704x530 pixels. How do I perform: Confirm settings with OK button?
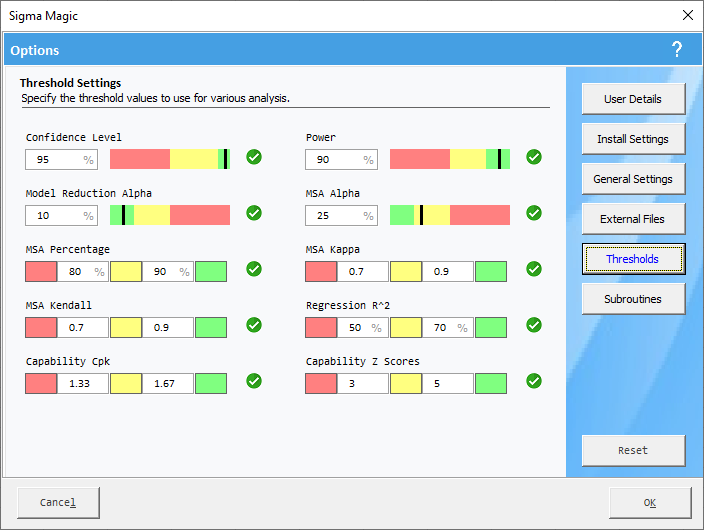point(649,503)
